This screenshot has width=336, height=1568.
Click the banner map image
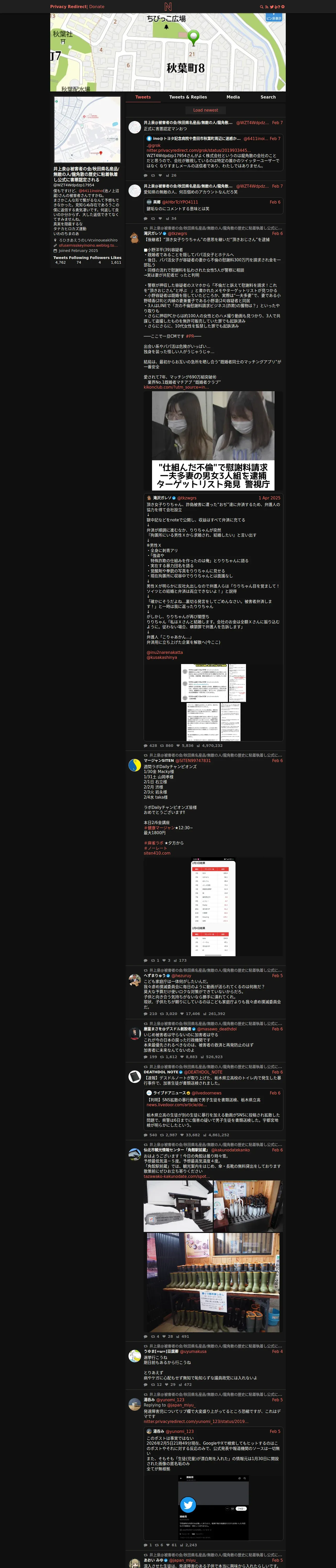coord(168,52)
